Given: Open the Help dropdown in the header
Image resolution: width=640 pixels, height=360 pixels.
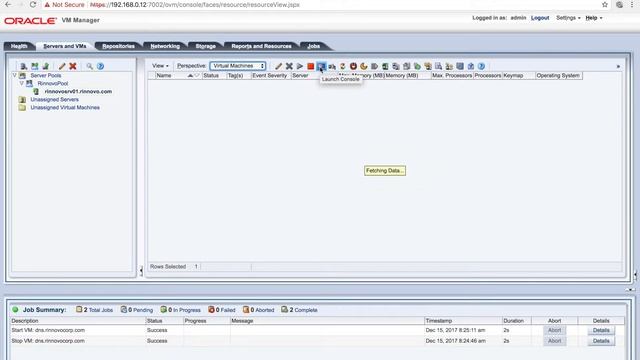Looking at the screenshot, I should click(x=594, y=18).
